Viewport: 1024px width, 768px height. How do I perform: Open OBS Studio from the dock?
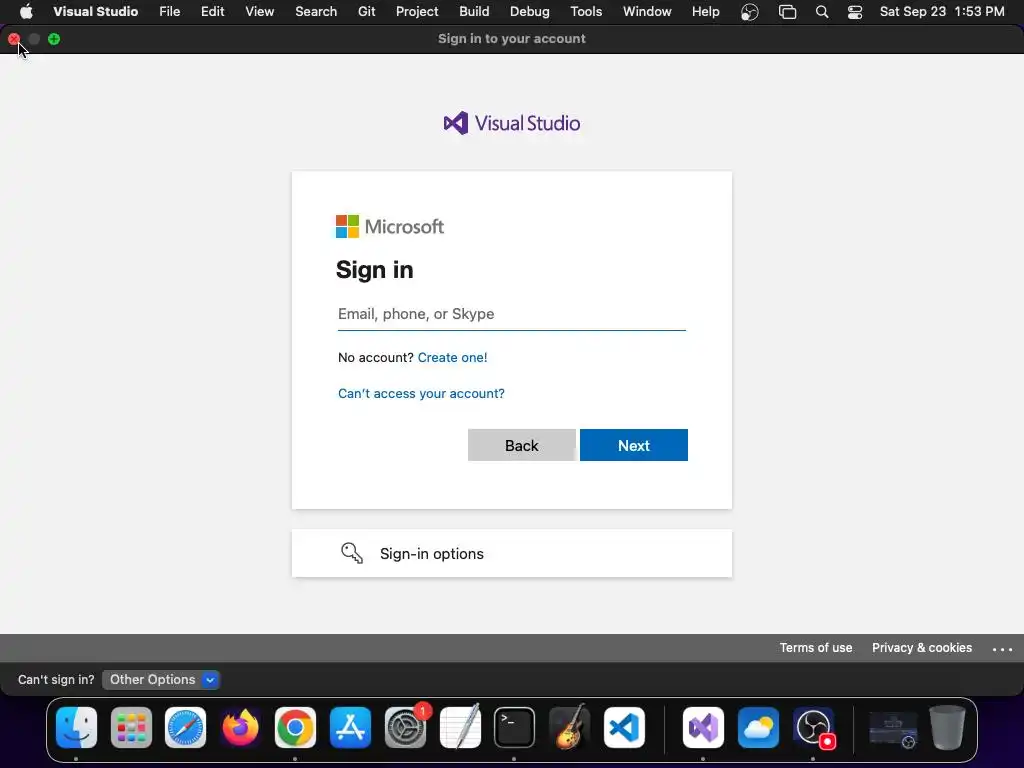(x=813, y=728)
